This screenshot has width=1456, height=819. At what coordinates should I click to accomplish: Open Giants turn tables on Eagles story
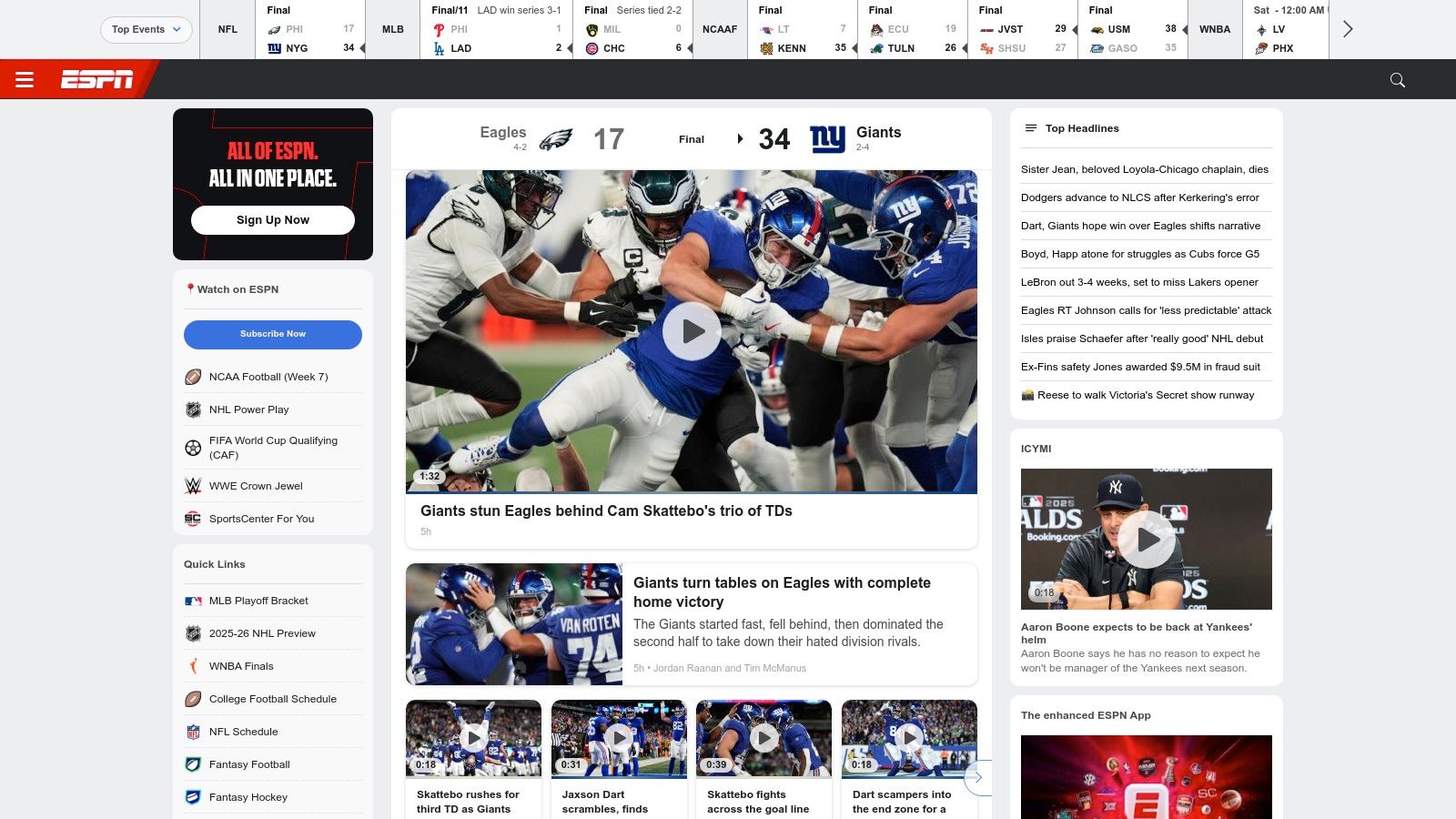782,592
